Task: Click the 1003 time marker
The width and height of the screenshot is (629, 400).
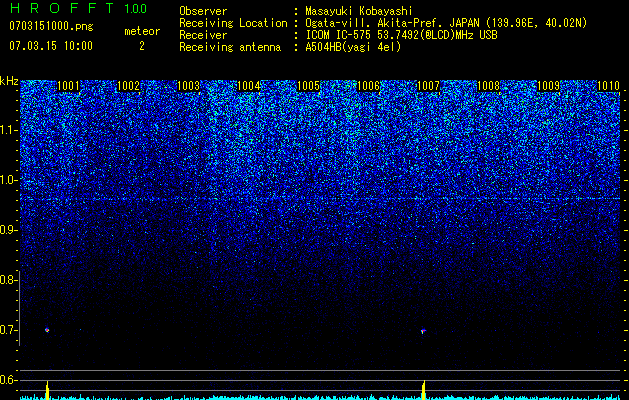Action: click(x=189, y=86)
